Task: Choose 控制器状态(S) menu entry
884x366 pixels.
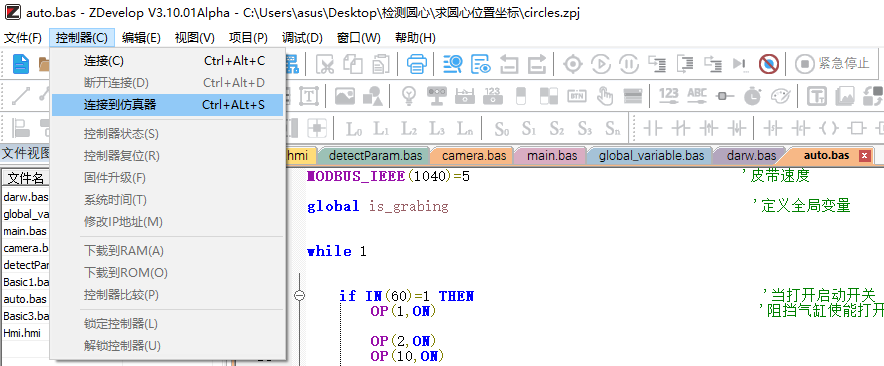Action: tap(167, 134)
